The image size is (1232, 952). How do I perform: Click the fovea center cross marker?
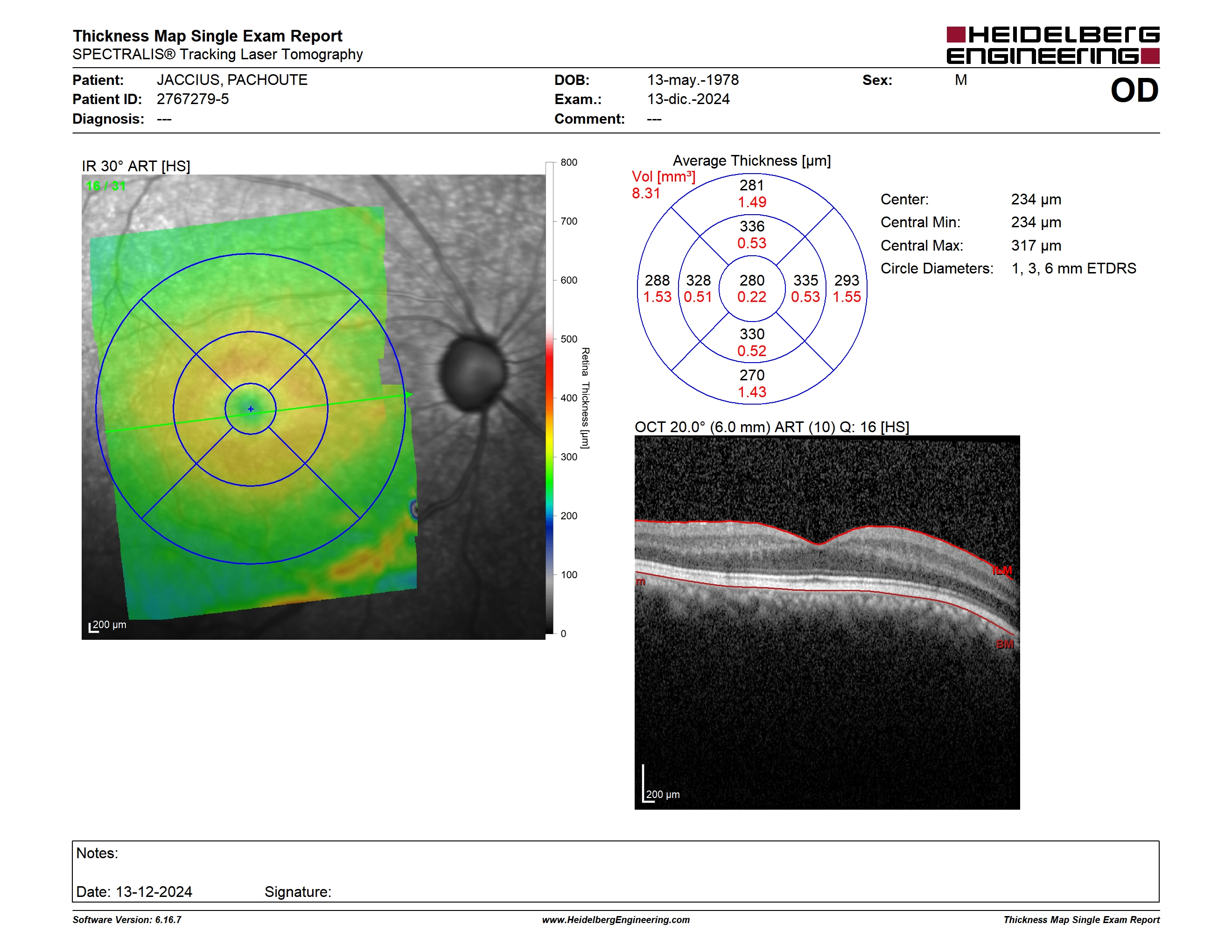point(251,409)
